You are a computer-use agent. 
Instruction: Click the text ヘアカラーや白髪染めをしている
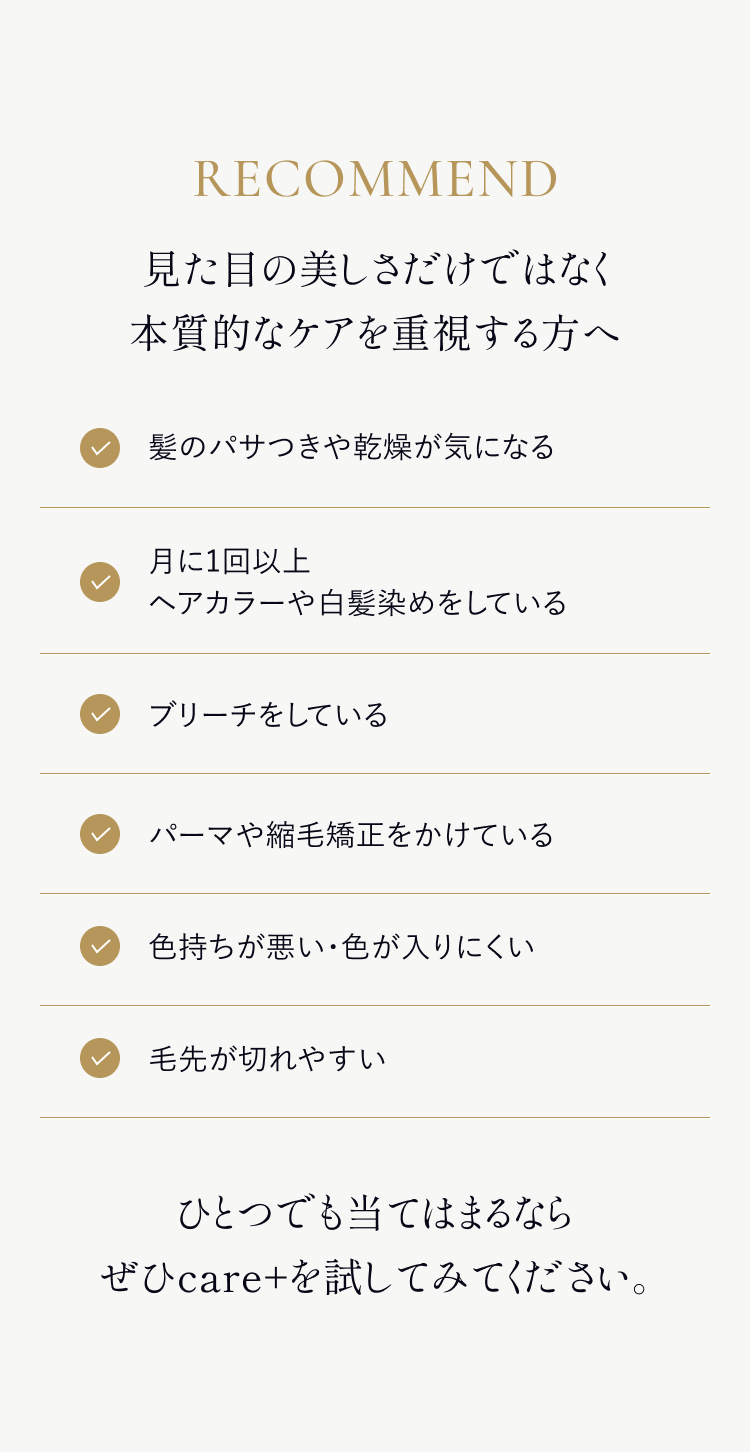[357, 603]
